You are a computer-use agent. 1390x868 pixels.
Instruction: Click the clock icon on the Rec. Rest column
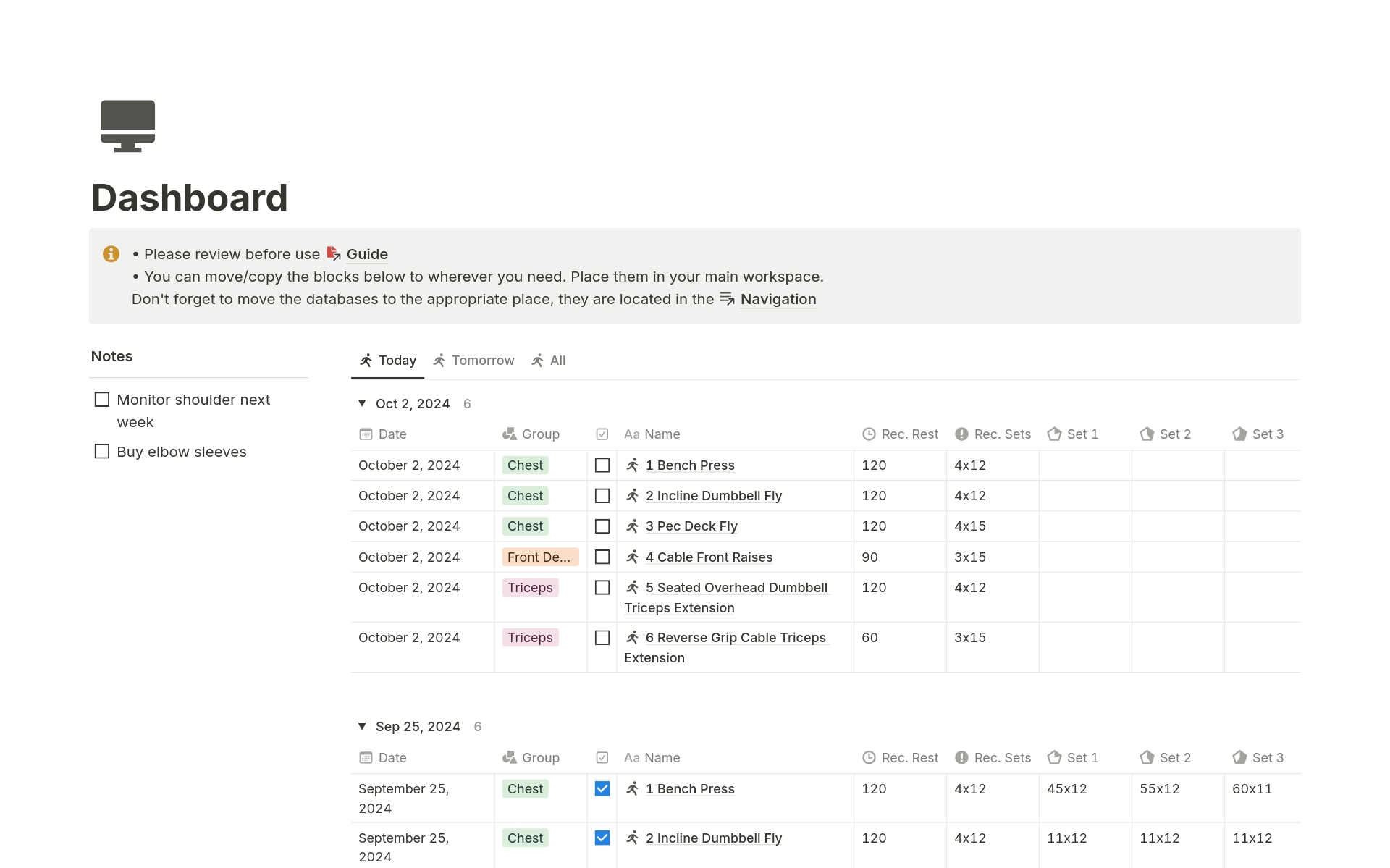[869, 434]
